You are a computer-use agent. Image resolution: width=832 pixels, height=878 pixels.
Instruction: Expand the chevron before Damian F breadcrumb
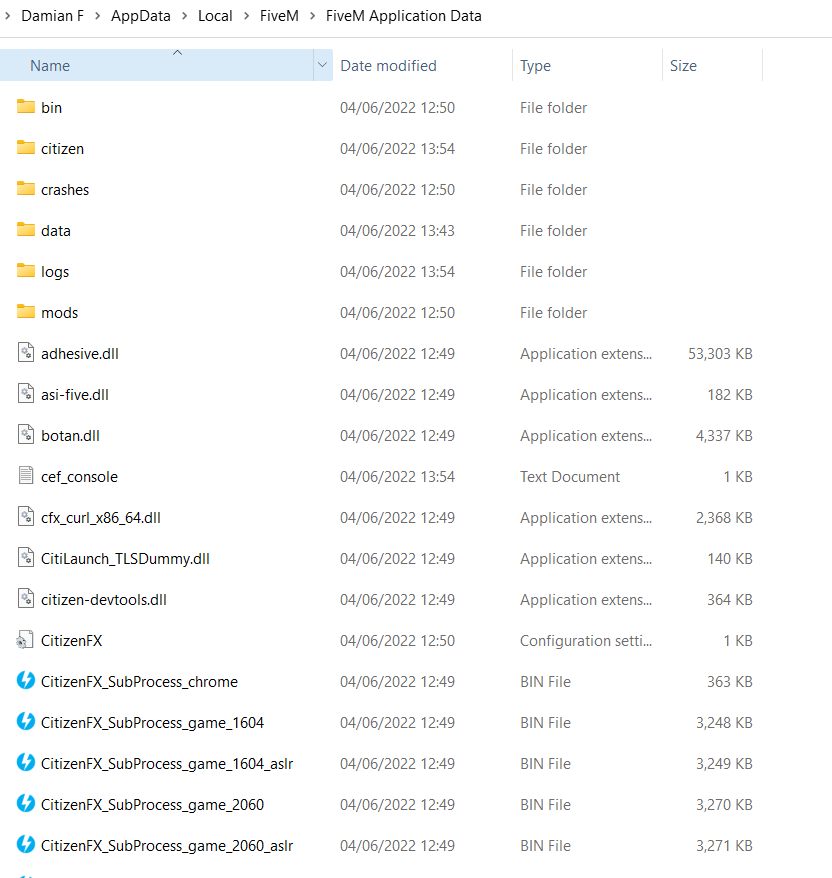7,16
